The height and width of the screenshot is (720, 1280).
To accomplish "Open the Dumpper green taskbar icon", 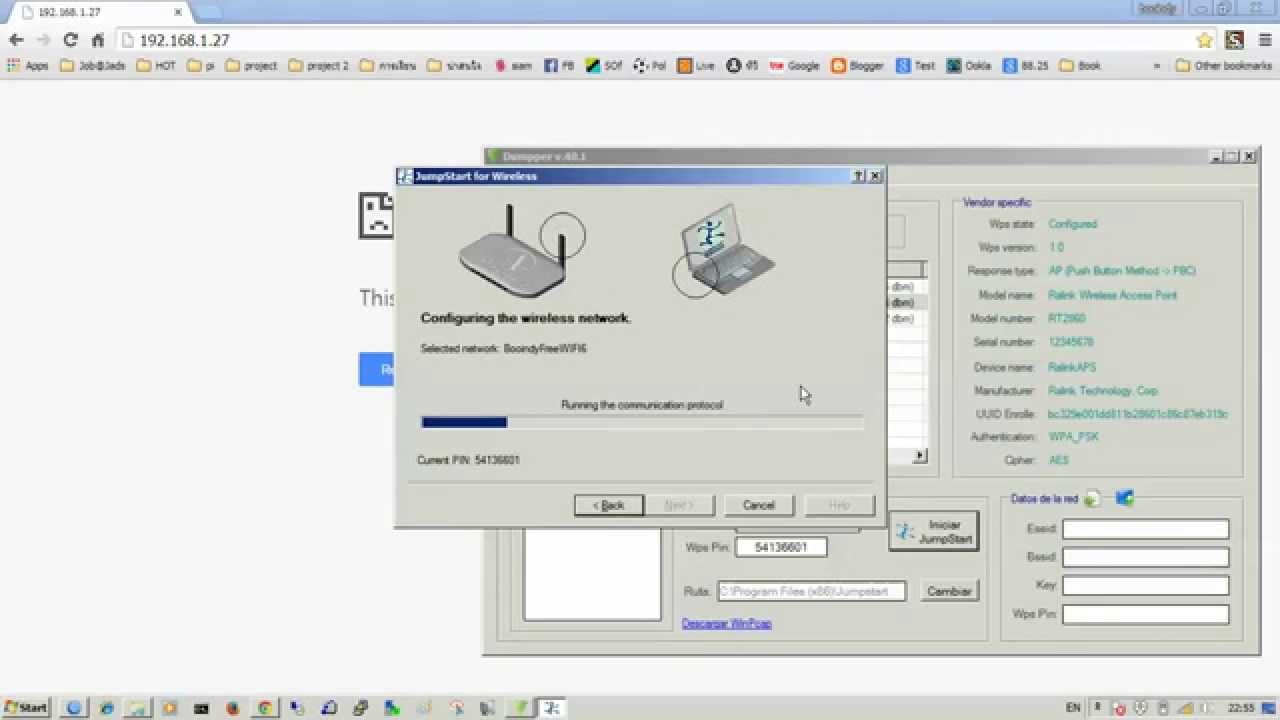I will (x=520, y=708).
